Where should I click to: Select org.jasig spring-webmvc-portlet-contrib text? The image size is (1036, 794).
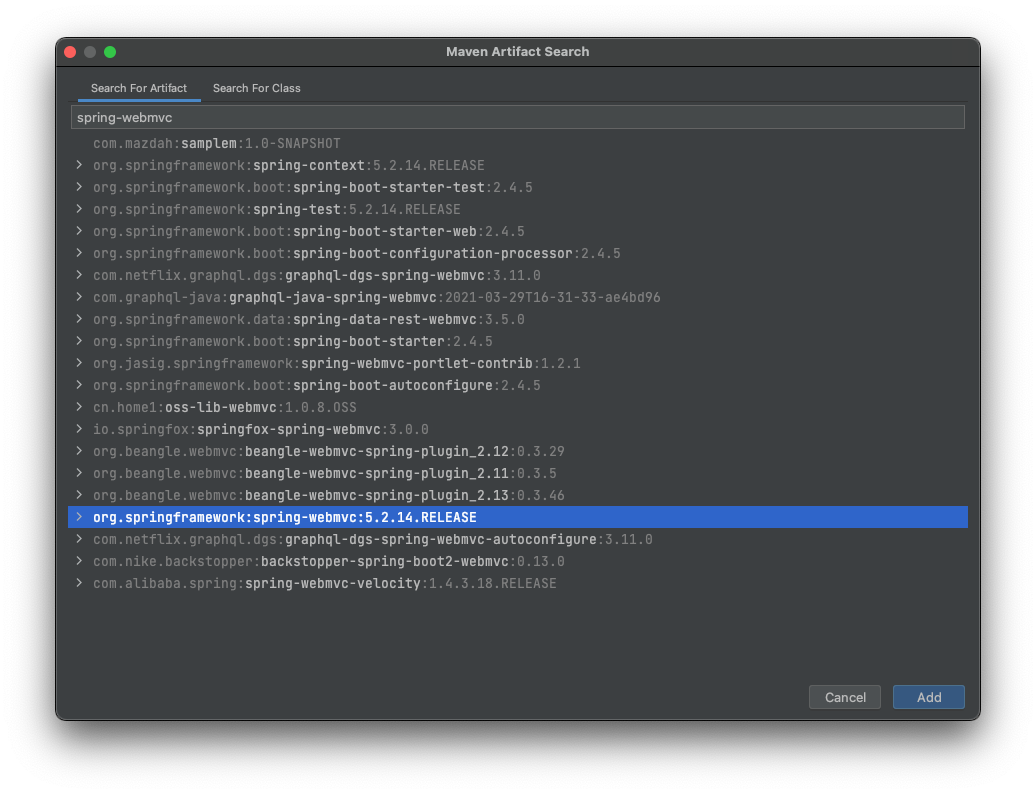click(337, 363)
